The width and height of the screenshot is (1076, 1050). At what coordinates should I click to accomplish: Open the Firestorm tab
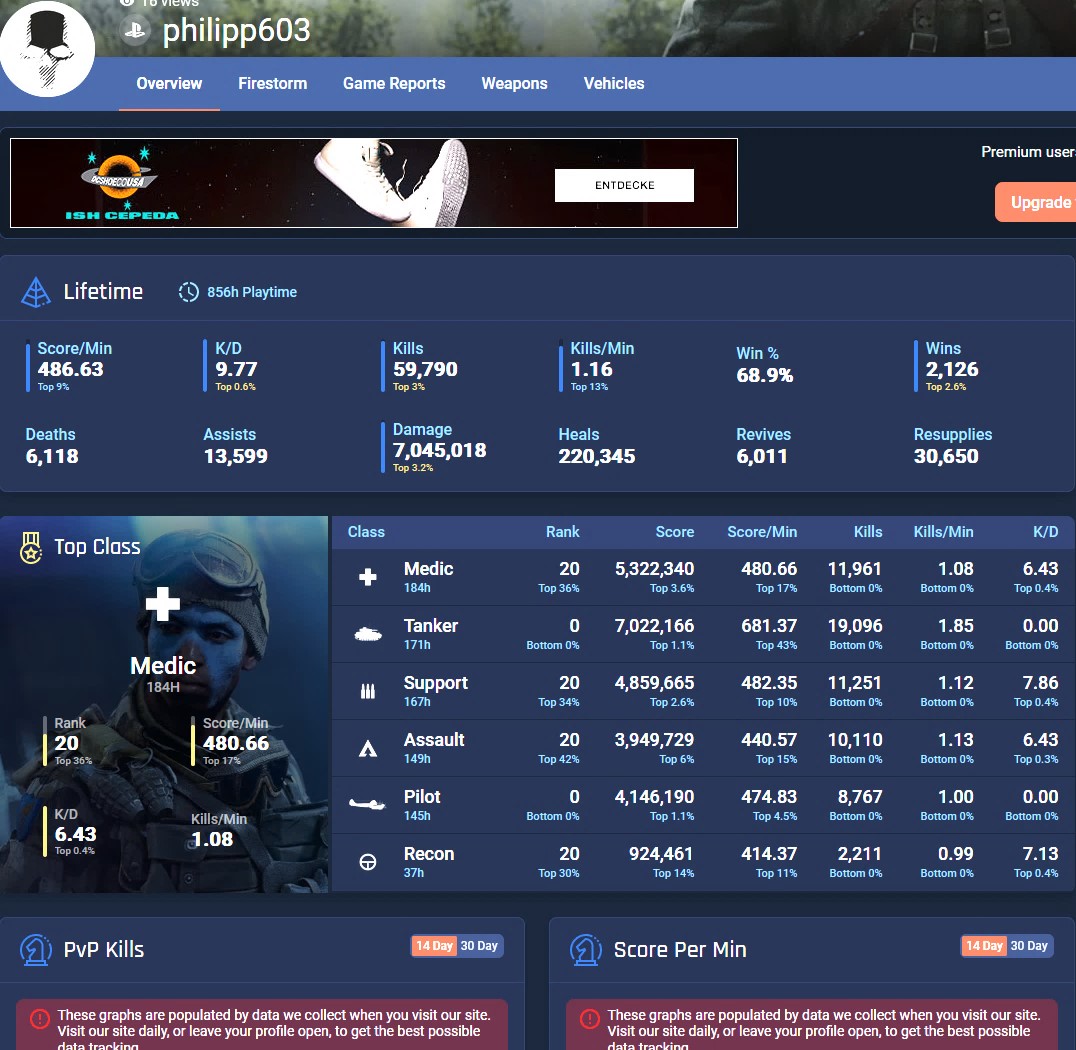pyautogui.click(x=272, y=84)
